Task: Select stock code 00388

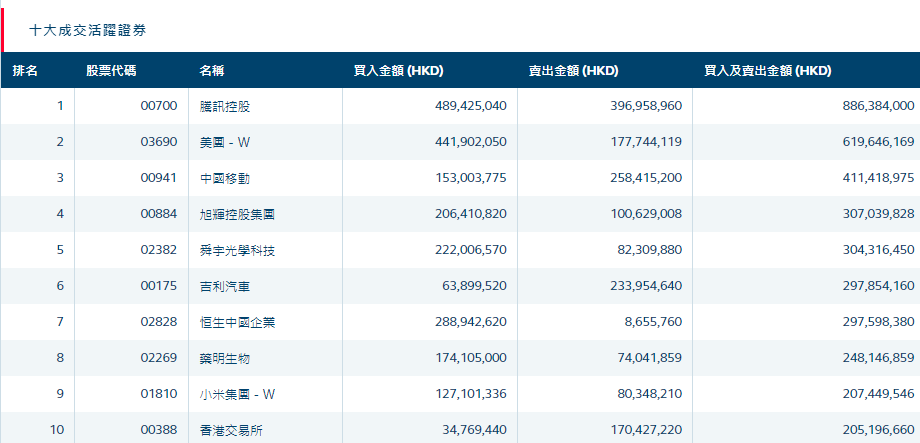Action: tap(159, 430)
